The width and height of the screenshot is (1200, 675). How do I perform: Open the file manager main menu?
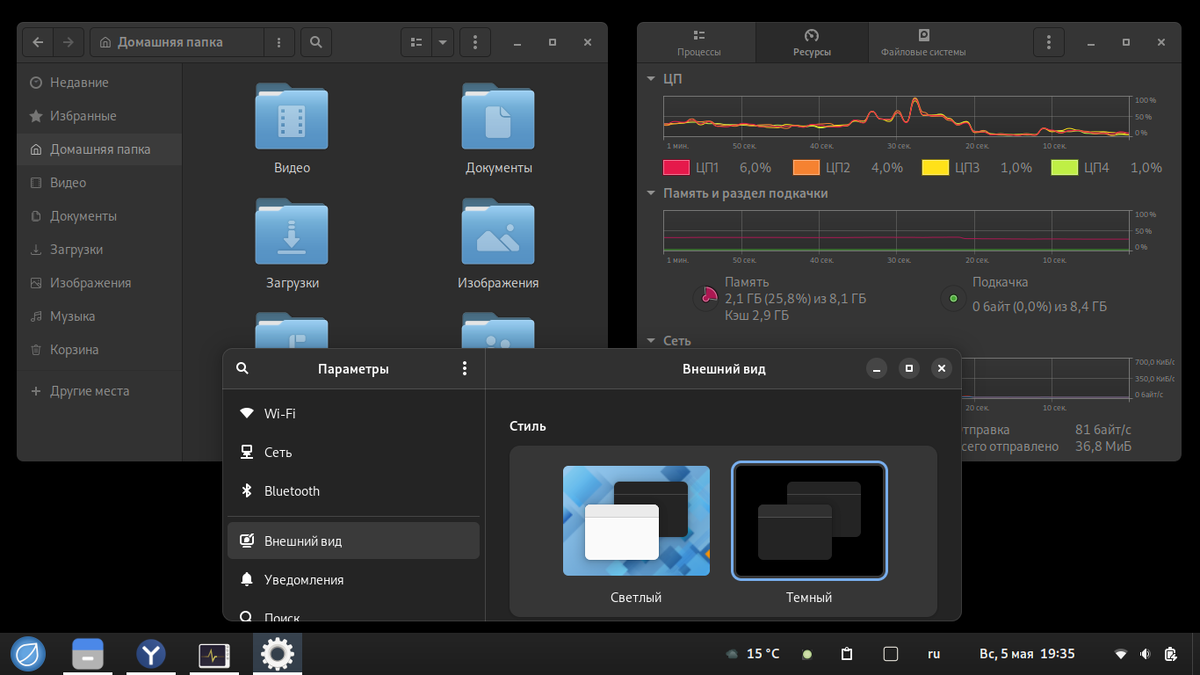[475, 43]
